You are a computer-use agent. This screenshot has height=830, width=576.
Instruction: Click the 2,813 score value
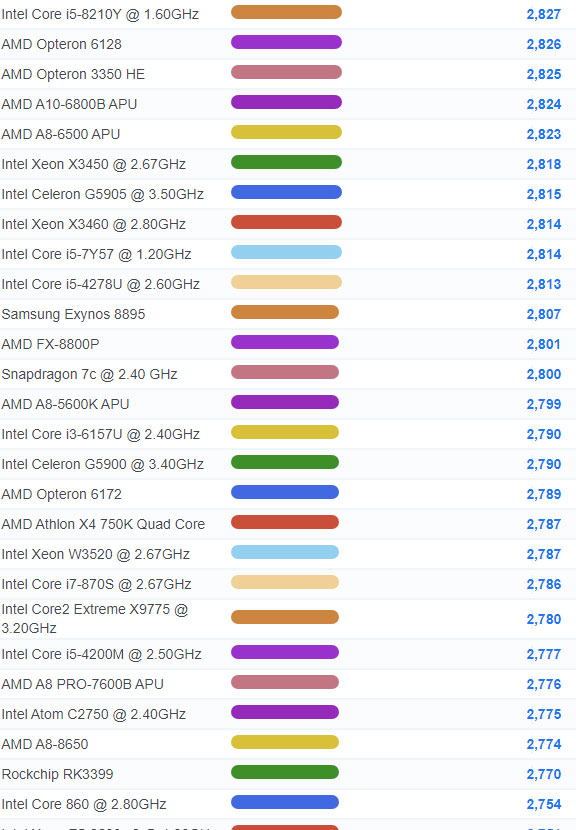[544, 284]
